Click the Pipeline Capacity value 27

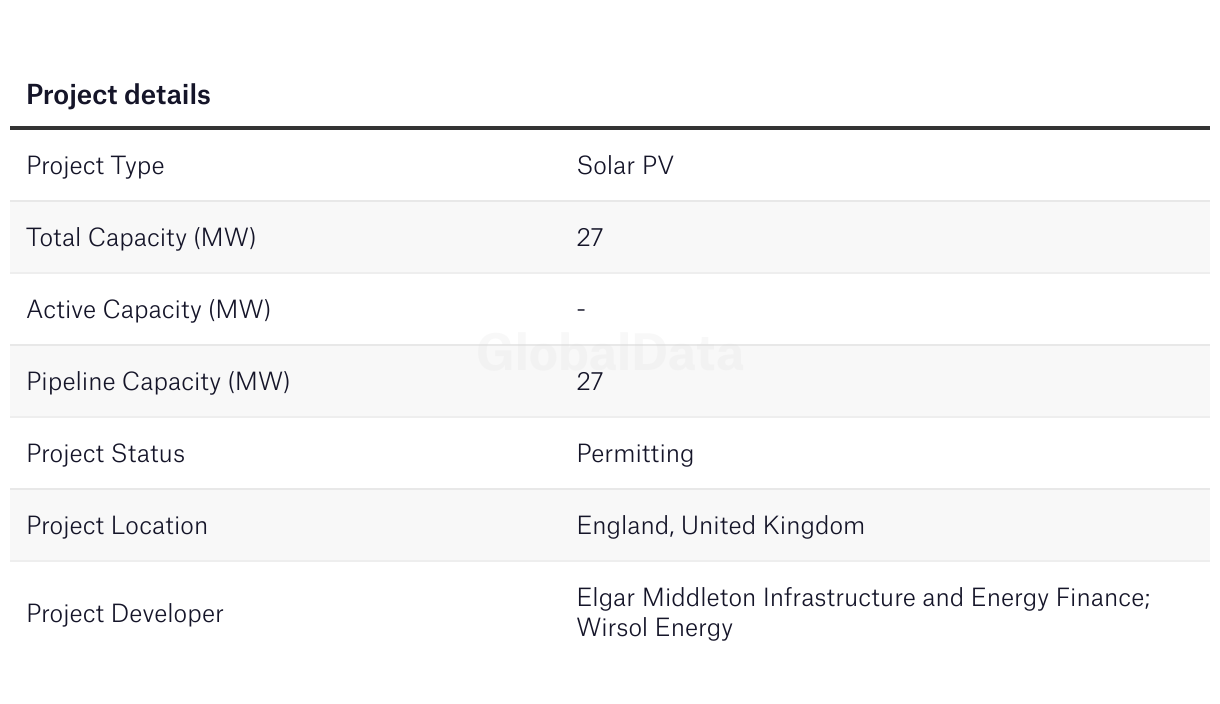(x=590, y=382)
